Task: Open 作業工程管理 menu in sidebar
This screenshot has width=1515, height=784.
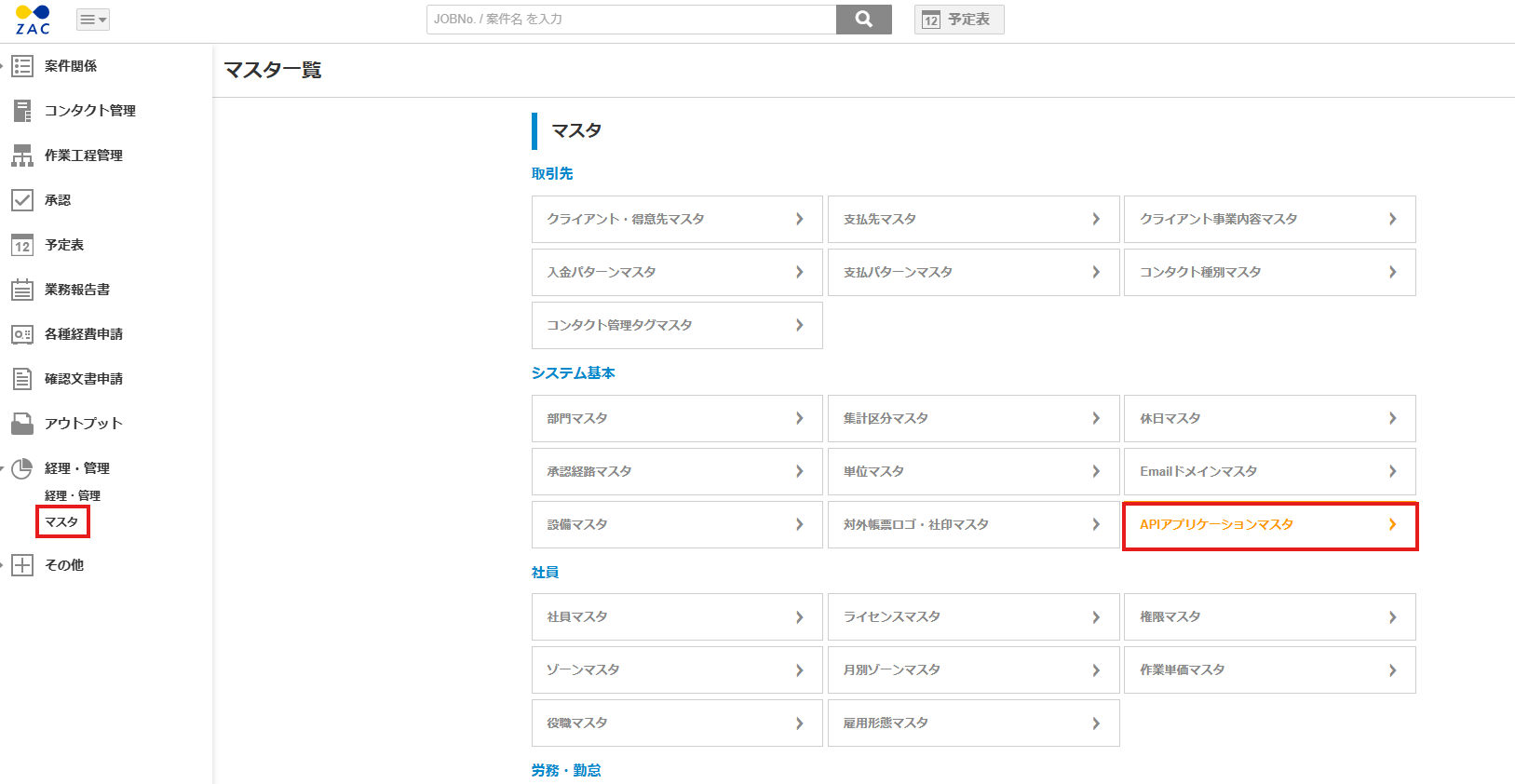Action: (x=84, y=155)
